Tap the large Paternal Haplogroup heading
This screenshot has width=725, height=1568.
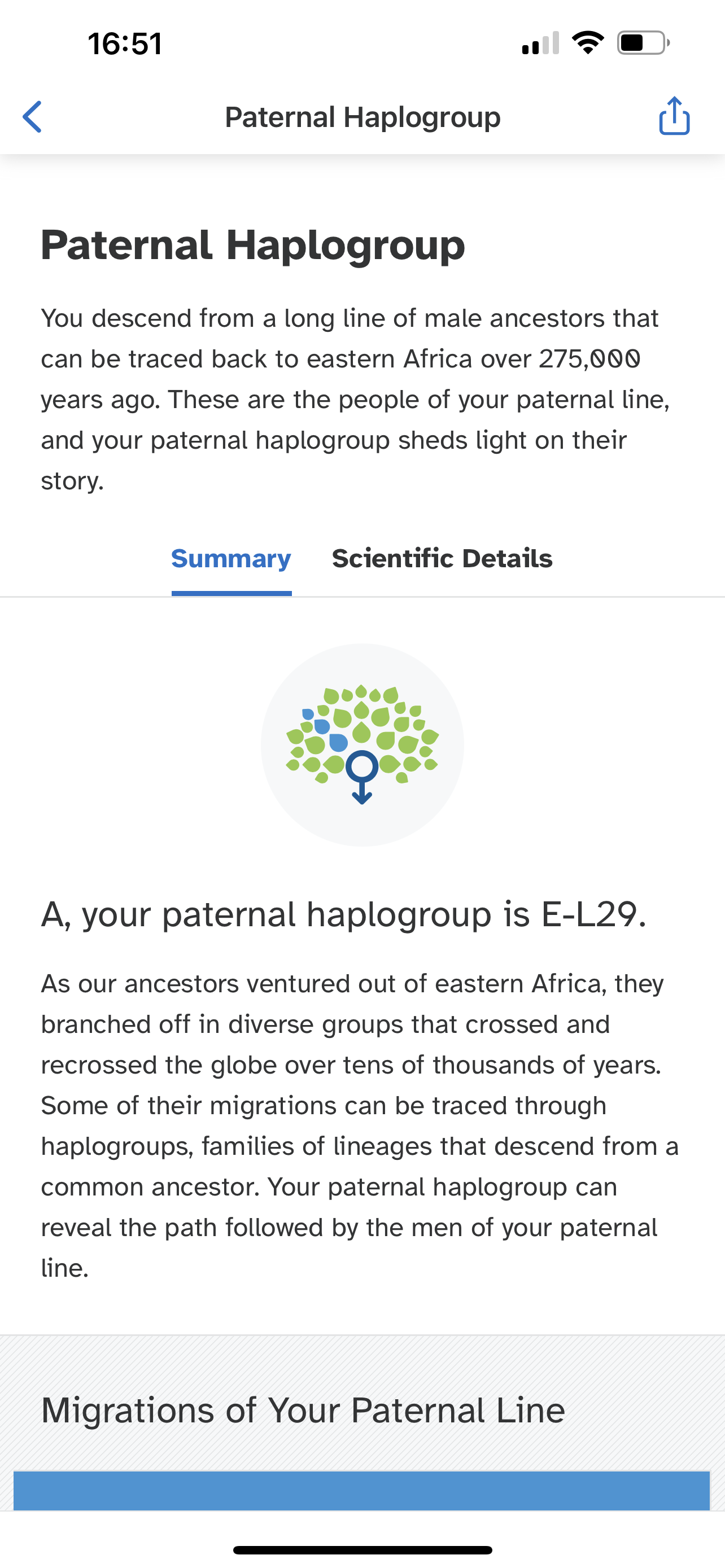pos(253,246)
